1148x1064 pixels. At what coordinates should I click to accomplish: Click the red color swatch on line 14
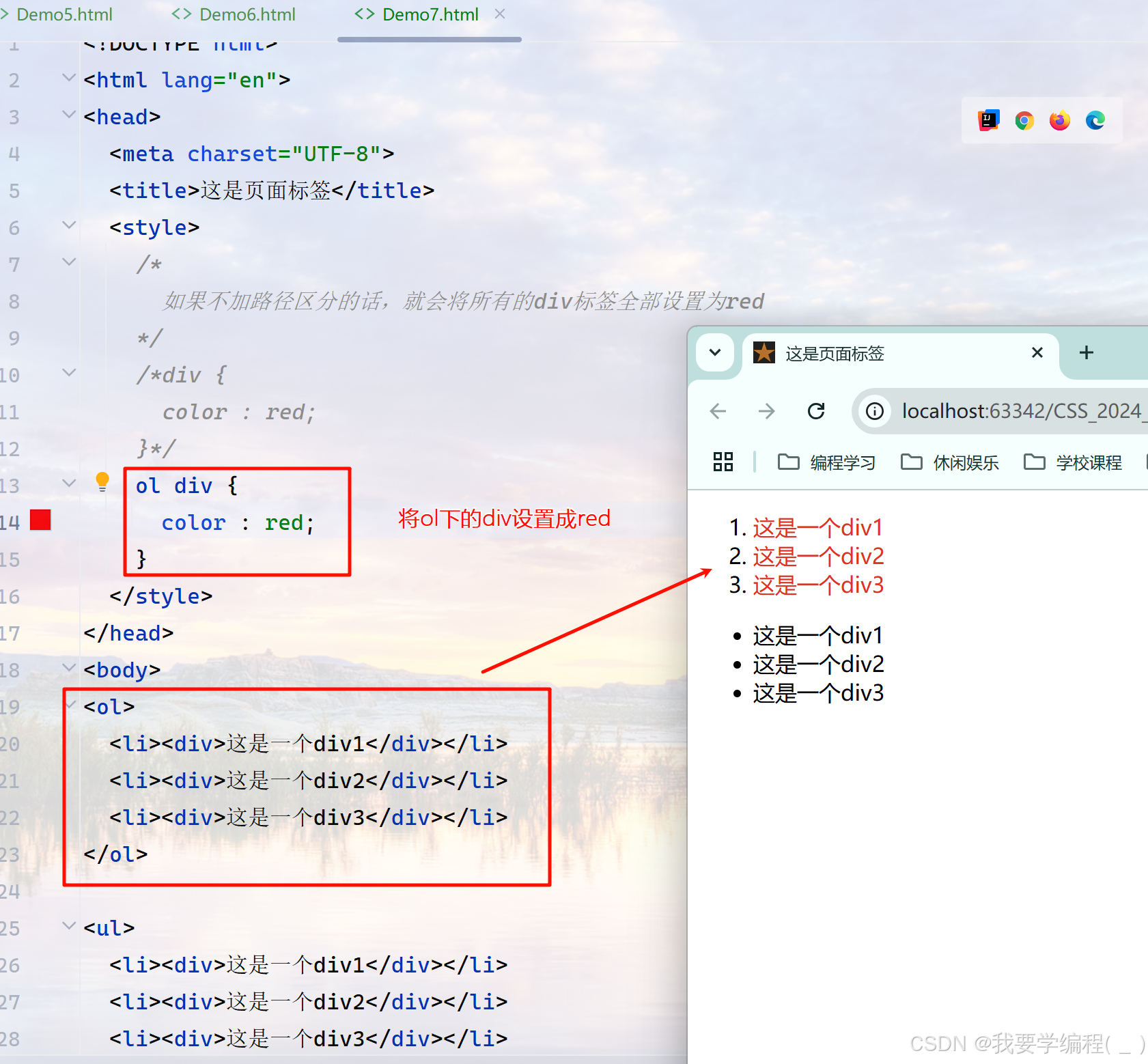pos(40,520)
